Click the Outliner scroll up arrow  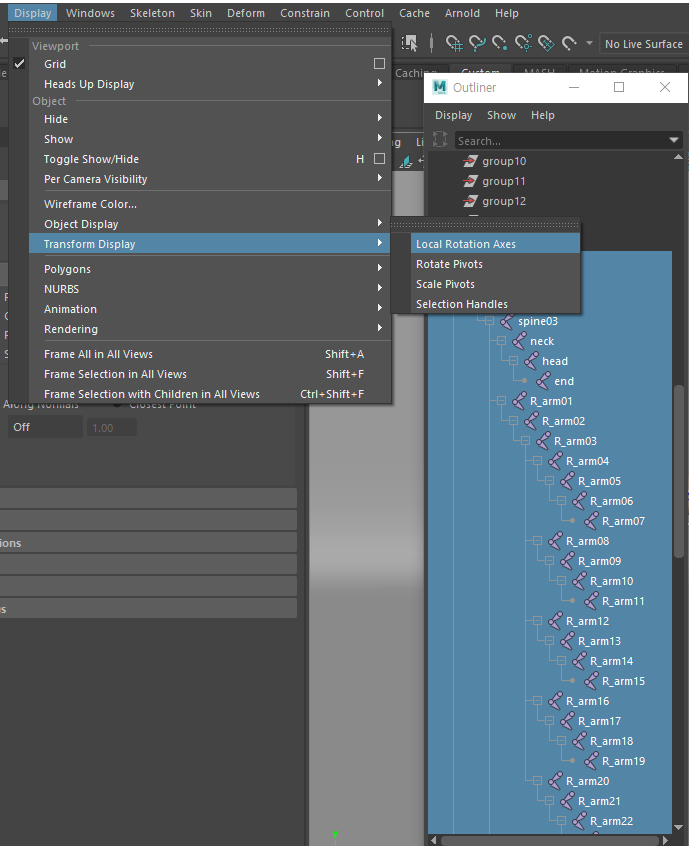point(679,157)
